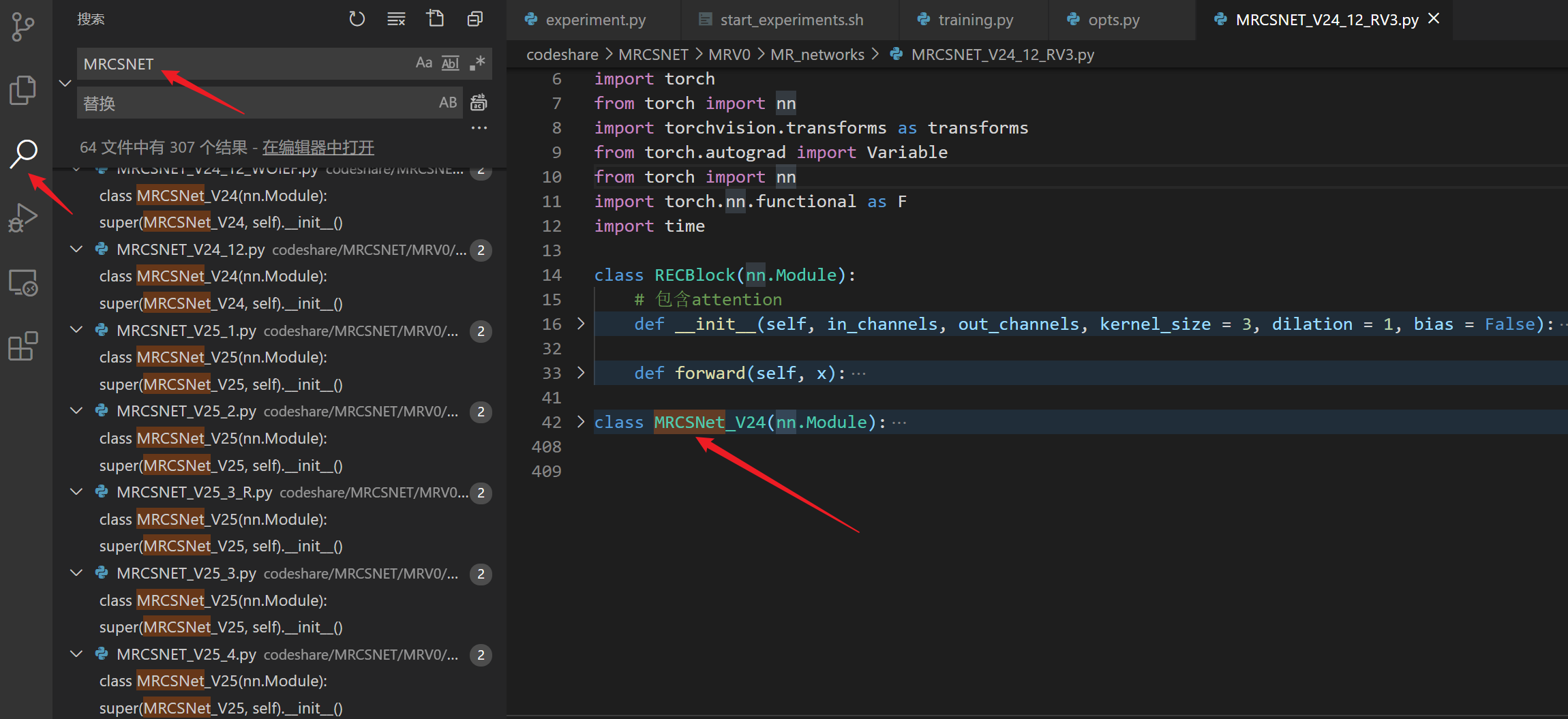Open Run and Debug view

pyautogui.click(x=23, y=217)
